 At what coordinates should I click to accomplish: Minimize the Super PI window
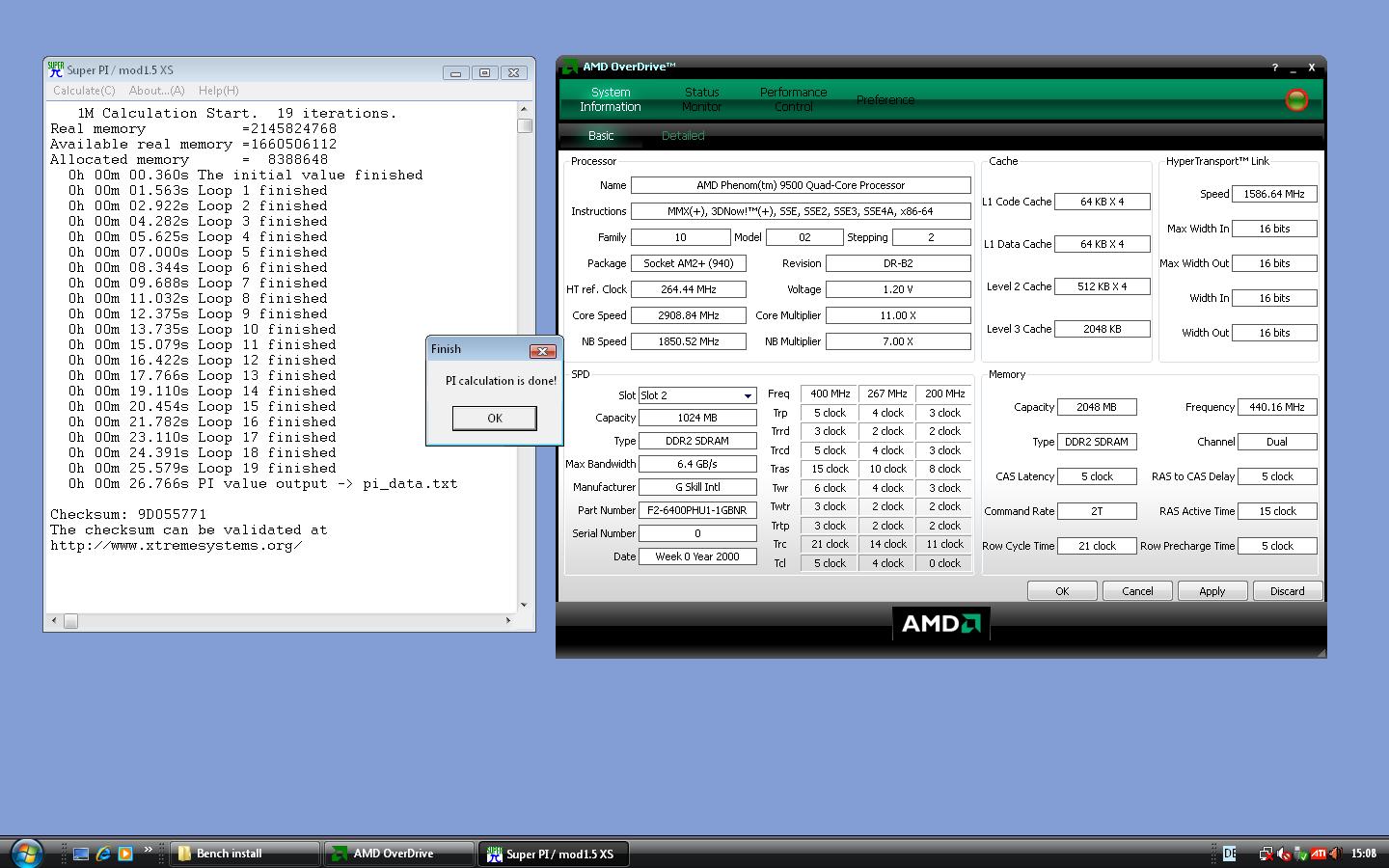pos(455,72)
